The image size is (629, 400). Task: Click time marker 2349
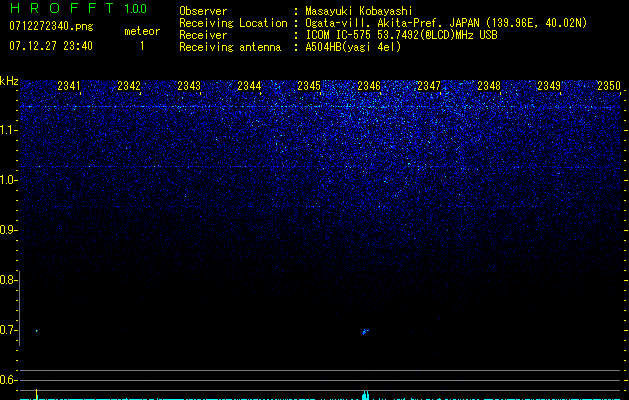click(x=549, y=86)
